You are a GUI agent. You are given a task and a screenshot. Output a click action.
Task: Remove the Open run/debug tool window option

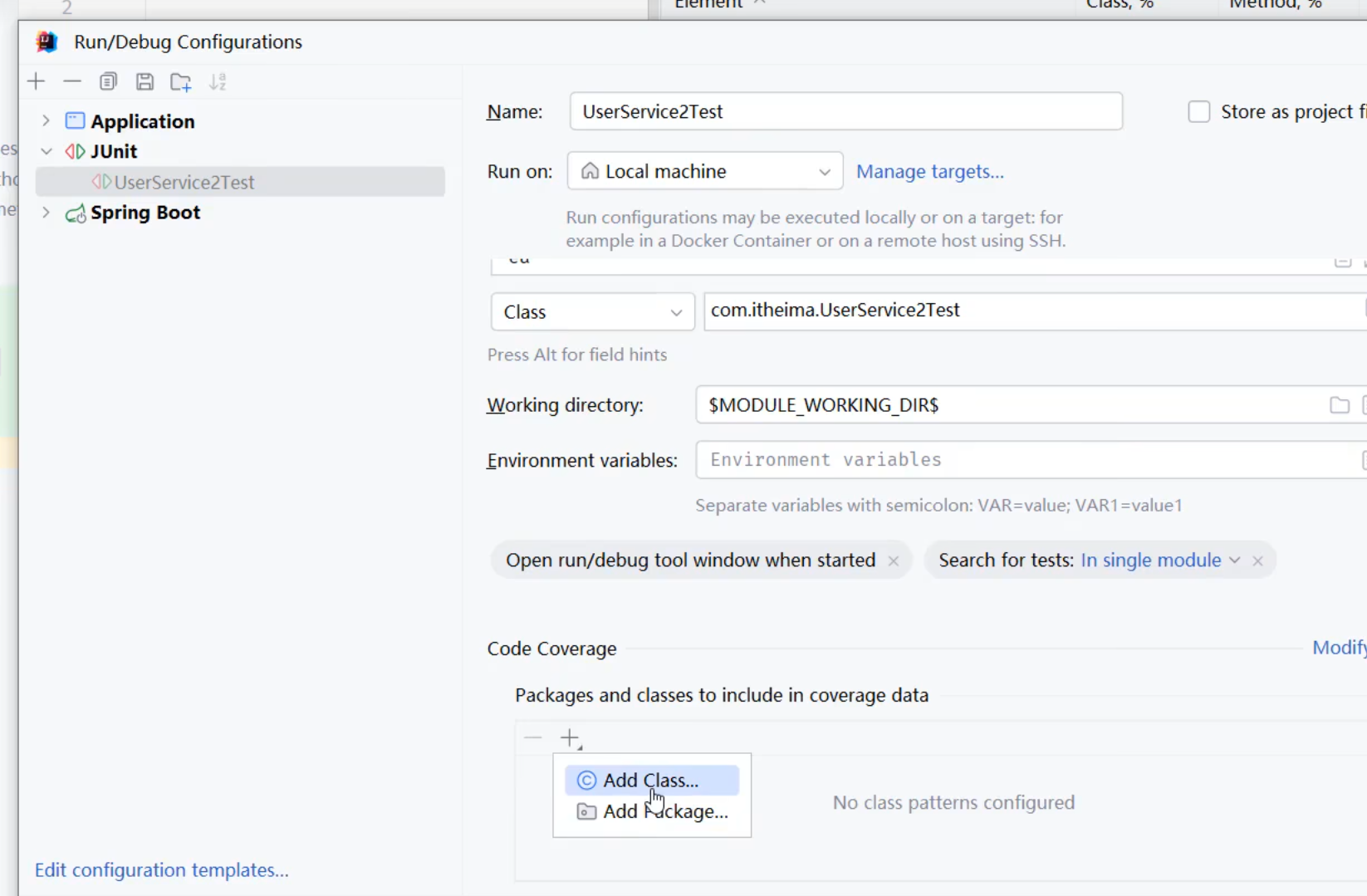point(893,561)
